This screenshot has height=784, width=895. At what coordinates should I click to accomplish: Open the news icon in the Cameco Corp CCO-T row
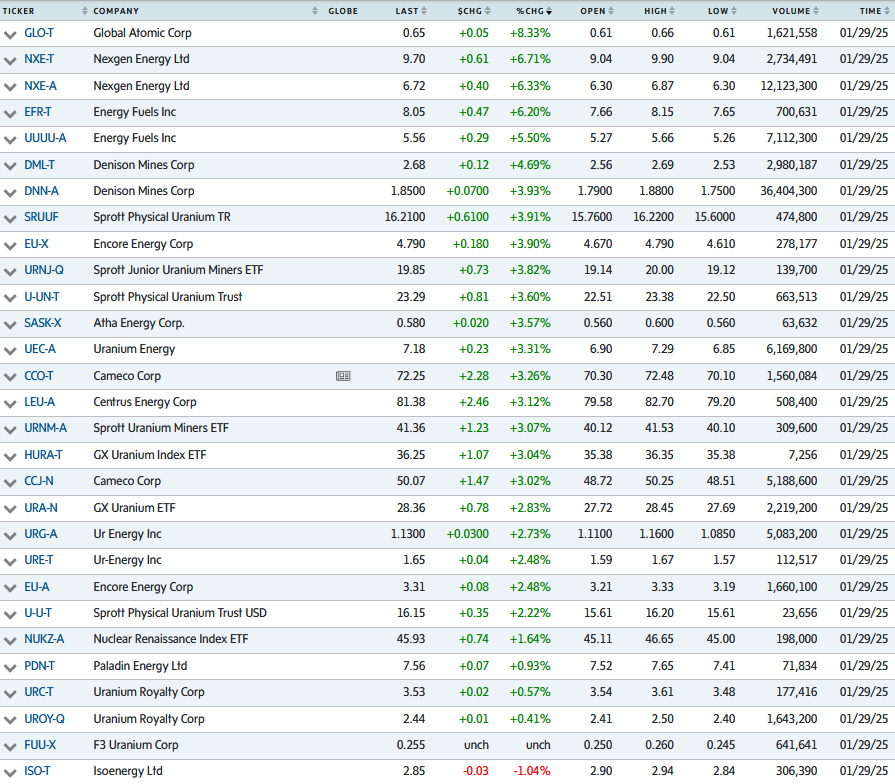343,376
